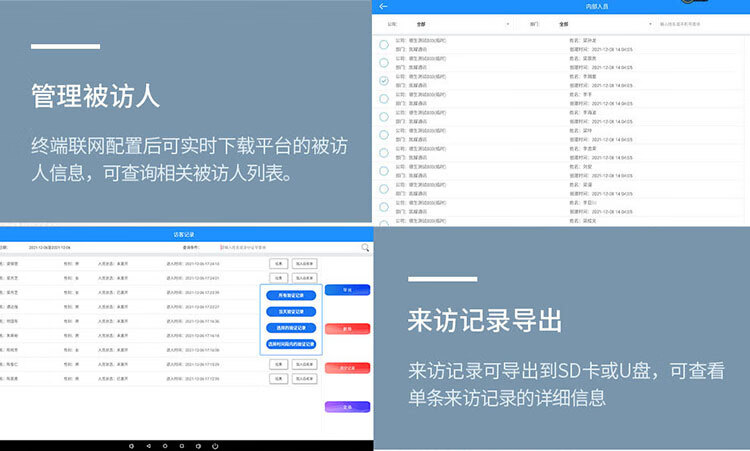Focus the name search field beside the department filter
The height and width of the screenshot is (451, 750).
coord(701,24)
